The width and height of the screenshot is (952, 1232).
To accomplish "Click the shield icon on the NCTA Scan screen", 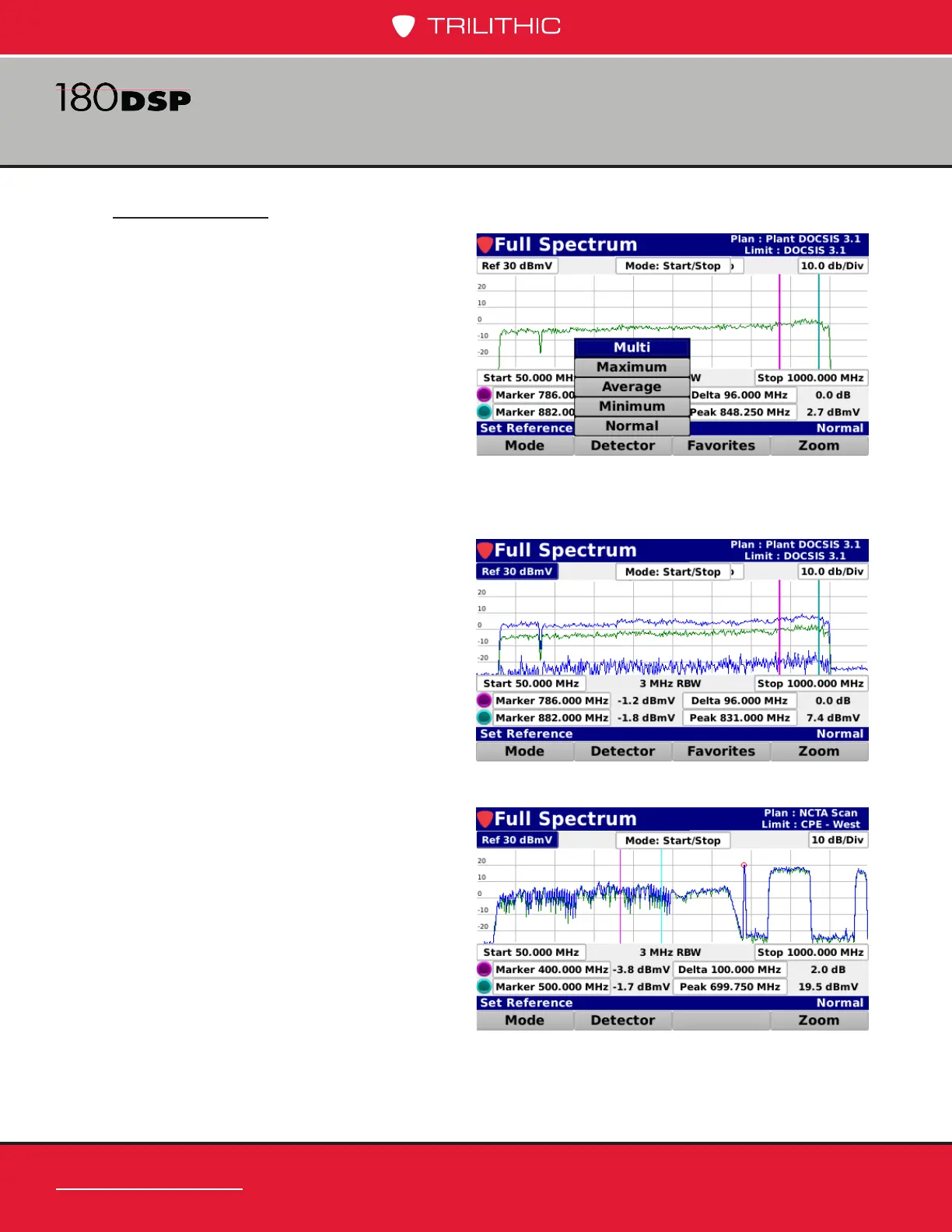I will (x=485, y=819).
